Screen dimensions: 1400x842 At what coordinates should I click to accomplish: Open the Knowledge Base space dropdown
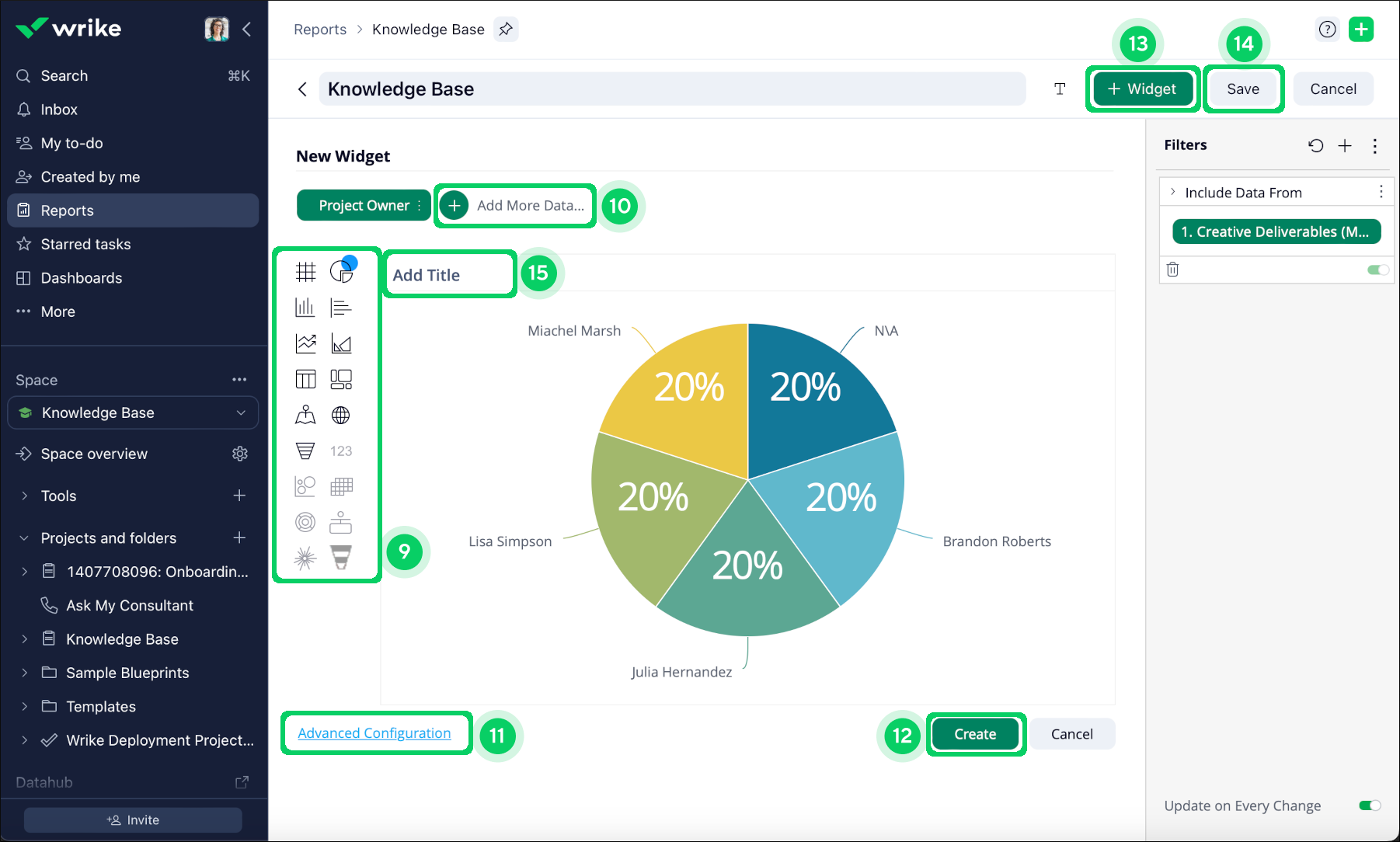click(x=241, y=412)
